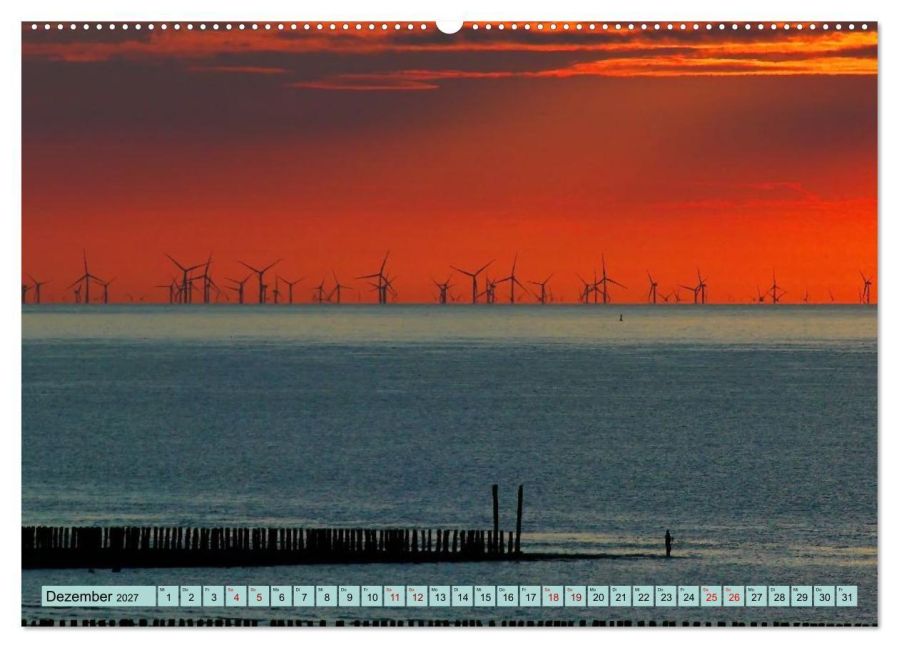Click day 27 in the calendar strip

tap(757, 596)
